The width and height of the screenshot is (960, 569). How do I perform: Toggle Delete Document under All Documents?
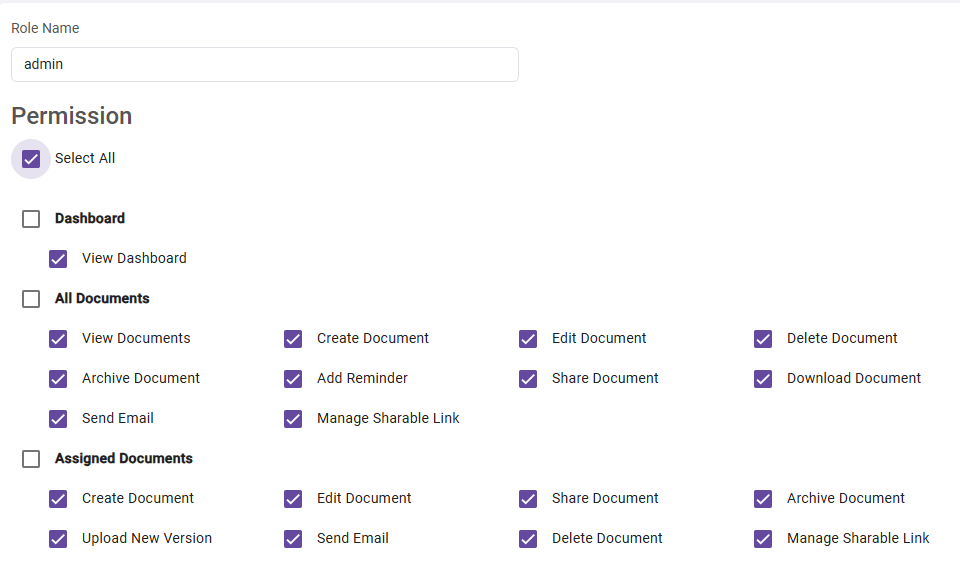point(763,339)
